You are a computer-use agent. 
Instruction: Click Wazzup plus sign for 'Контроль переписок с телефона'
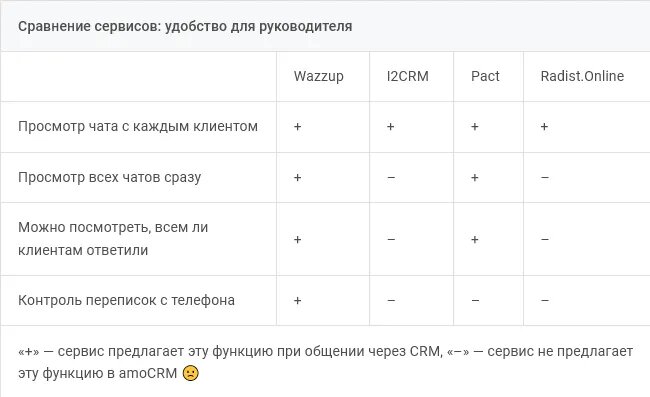(x=297, y=300)
